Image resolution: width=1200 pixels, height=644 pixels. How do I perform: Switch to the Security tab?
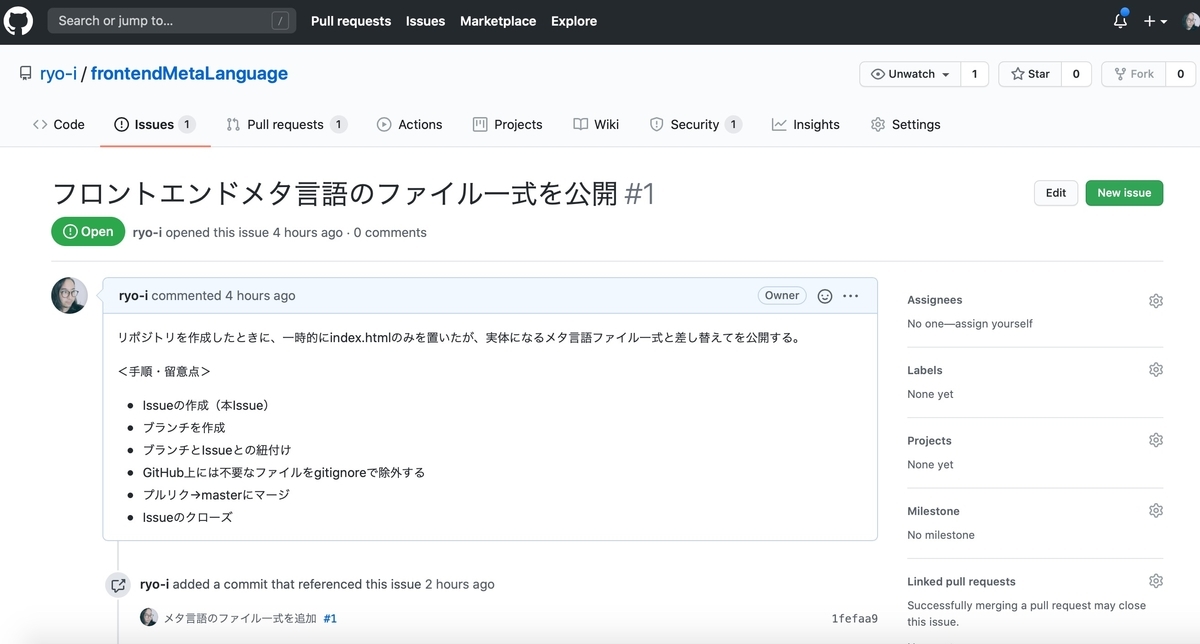pyautogui.click(x=695, y=125)
